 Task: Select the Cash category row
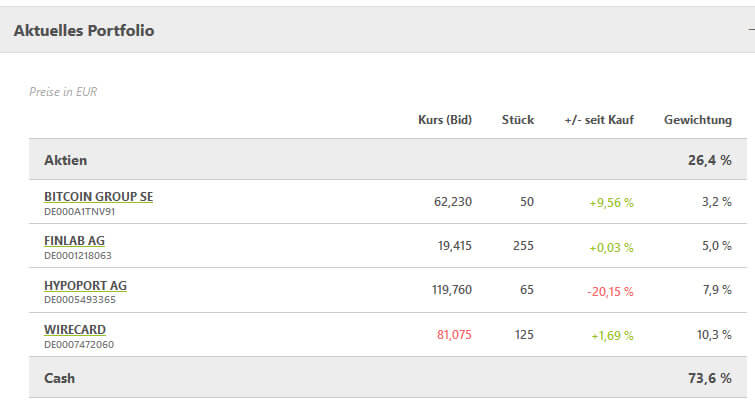click(x=388, y=378)
